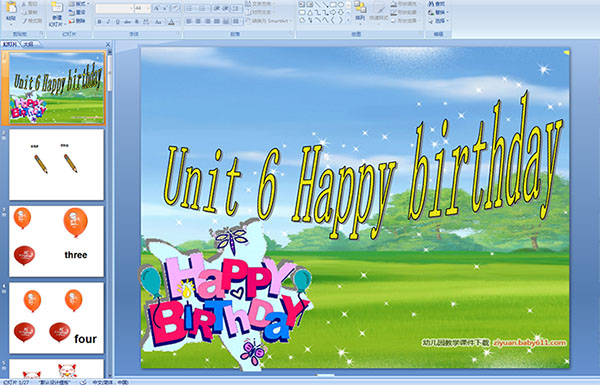Screen dimensions: 600x385
Task: Click the Find binoculars button
Action: [437, 4]
